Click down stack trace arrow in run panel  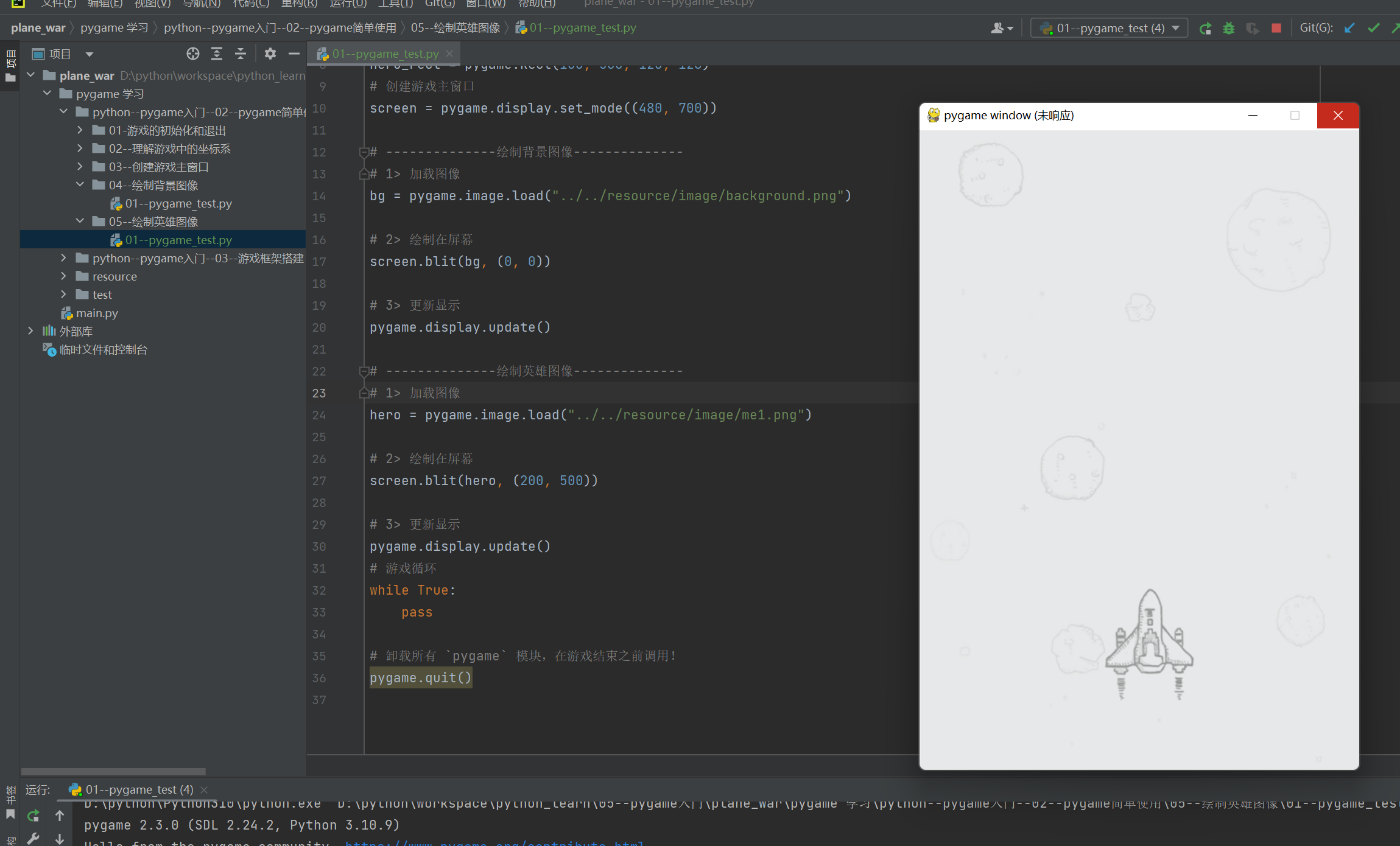(x=60, y=839)
